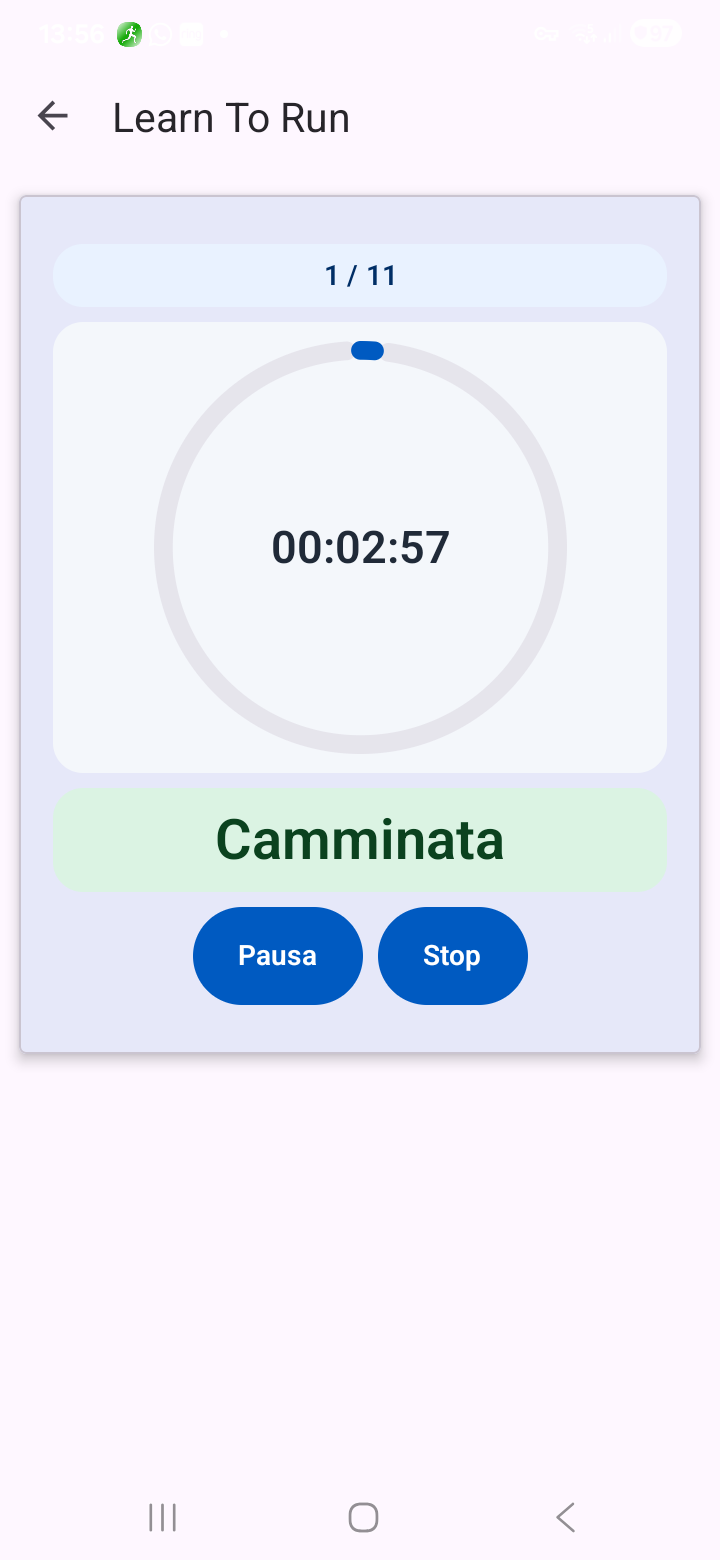Pause the workout with the Pausa button
720x1560 pixels.
click(x=277, y=955)
